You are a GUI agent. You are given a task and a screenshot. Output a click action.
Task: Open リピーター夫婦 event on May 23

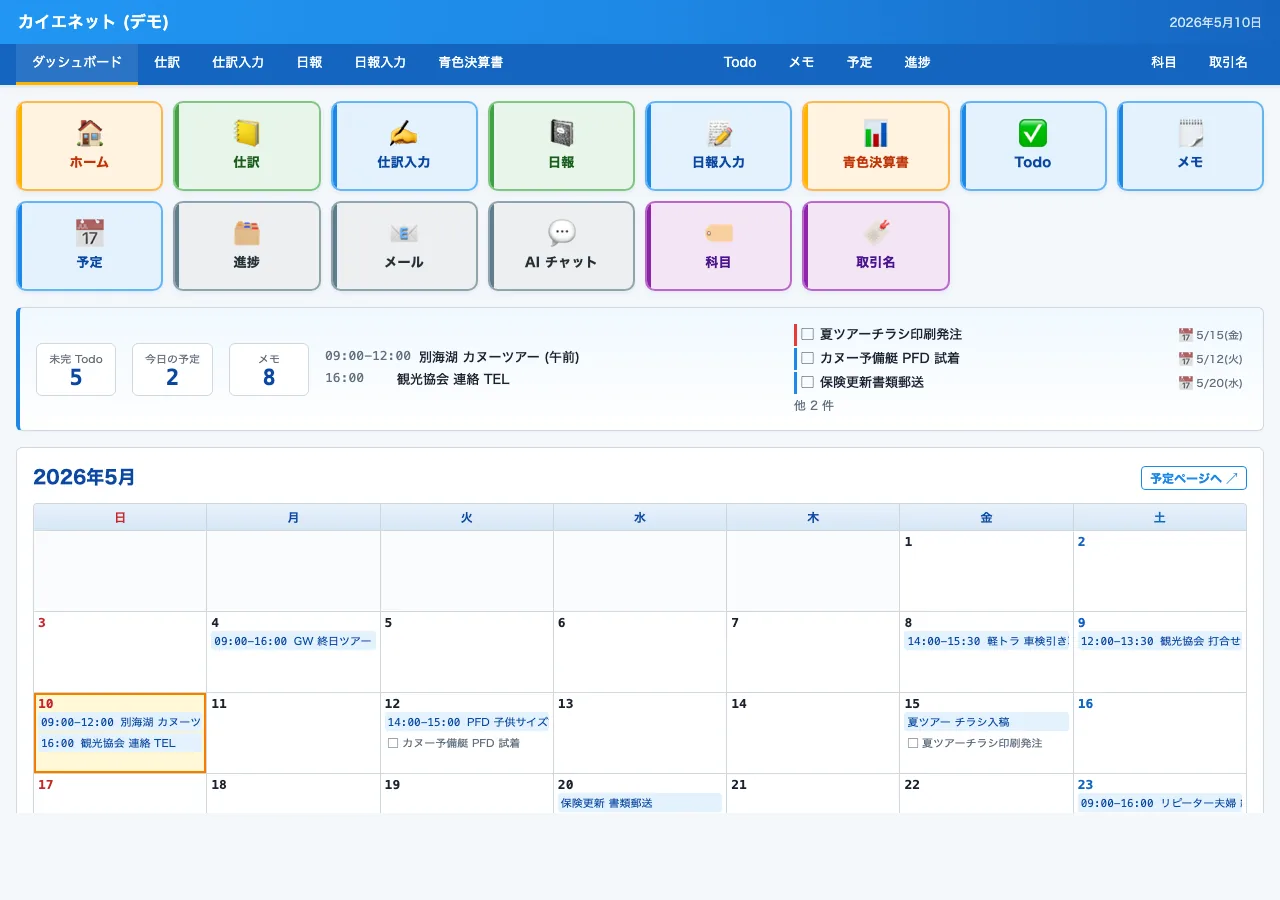(1160, 803)
